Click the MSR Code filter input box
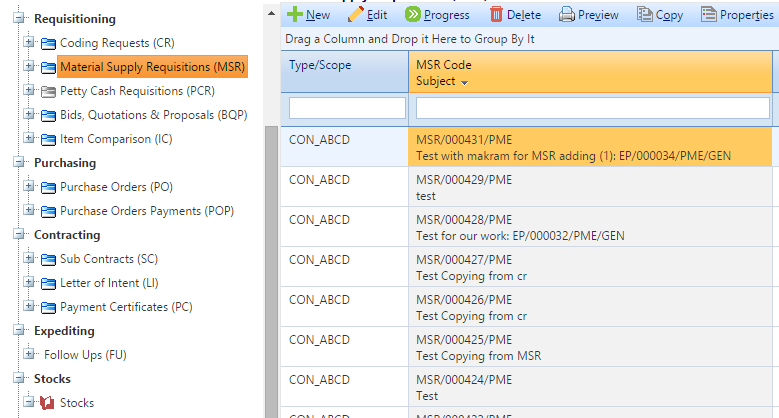The width and height of the screenshot is (779, 418). [x=593, y=108]
